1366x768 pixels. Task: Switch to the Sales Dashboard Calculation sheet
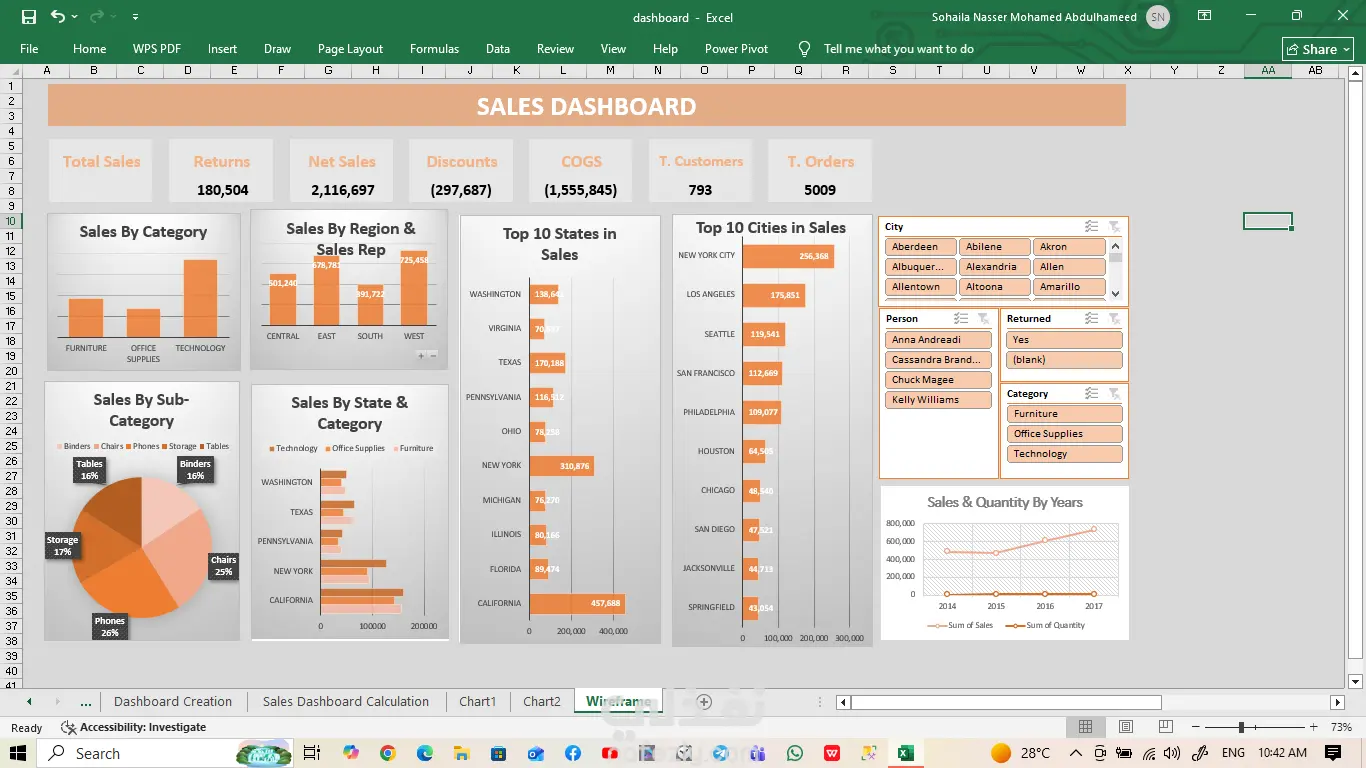(x=346, y=702)
